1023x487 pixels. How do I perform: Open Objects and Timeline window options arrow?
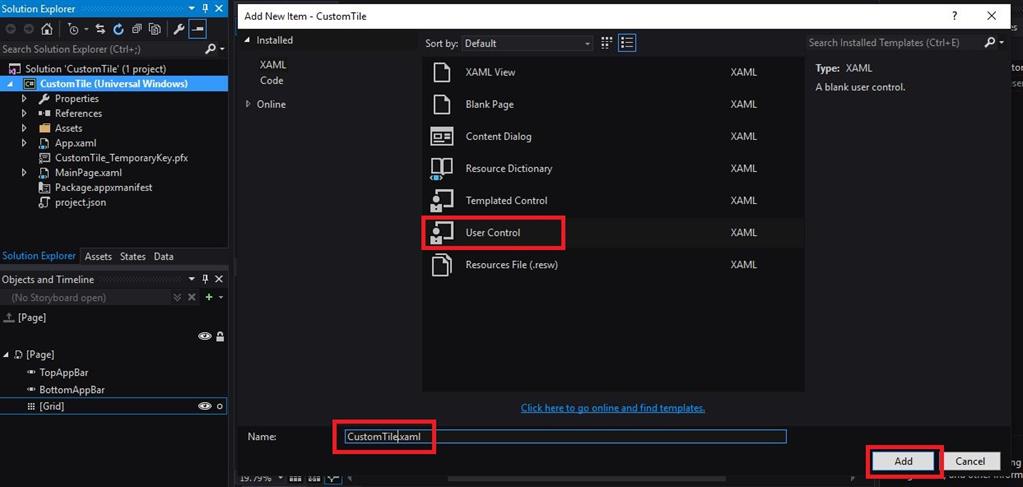click(x=192, y=279)
